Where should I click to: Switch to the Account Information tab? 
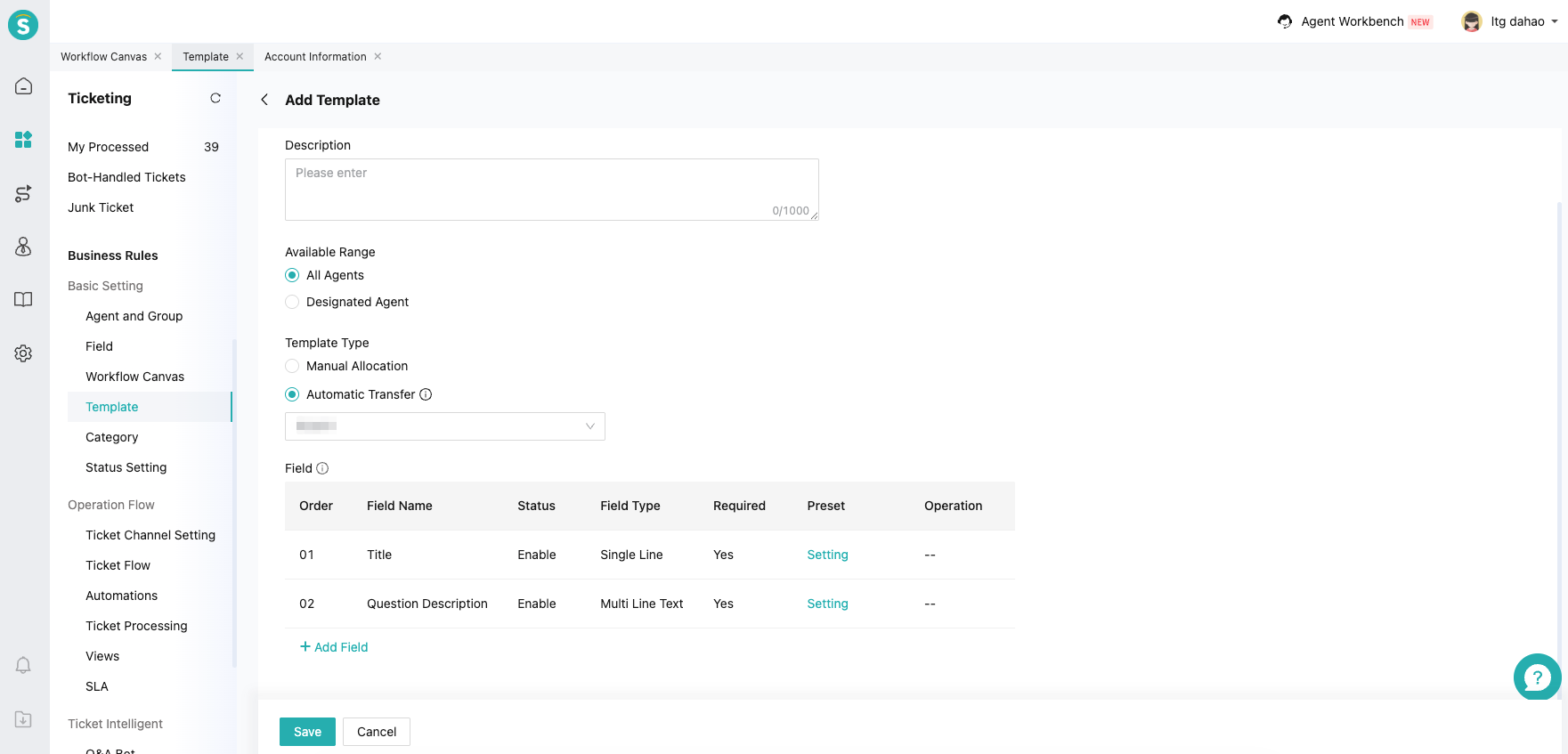(315, 57)
